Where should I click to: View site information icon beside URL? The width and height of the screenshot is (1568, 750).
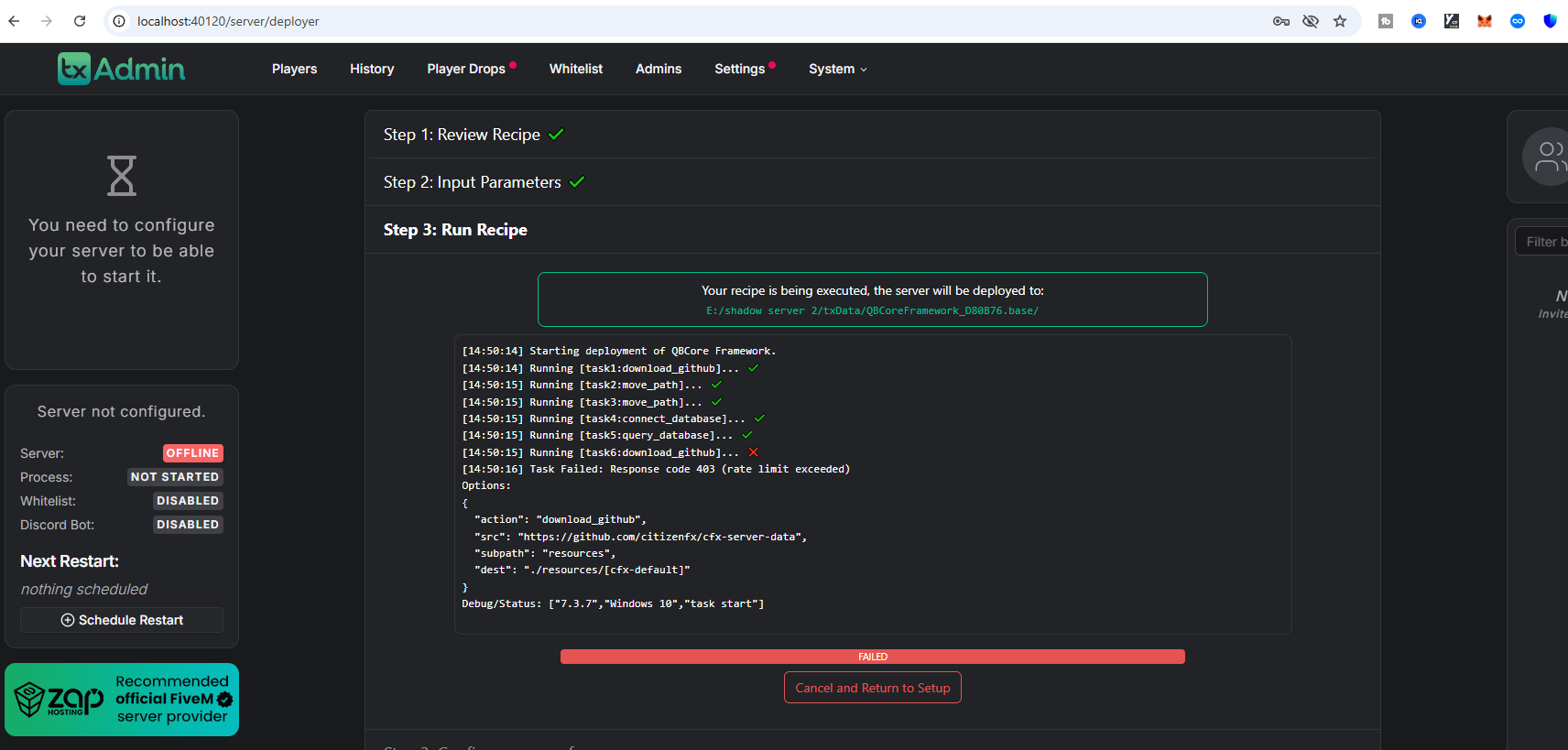[119, 21]
